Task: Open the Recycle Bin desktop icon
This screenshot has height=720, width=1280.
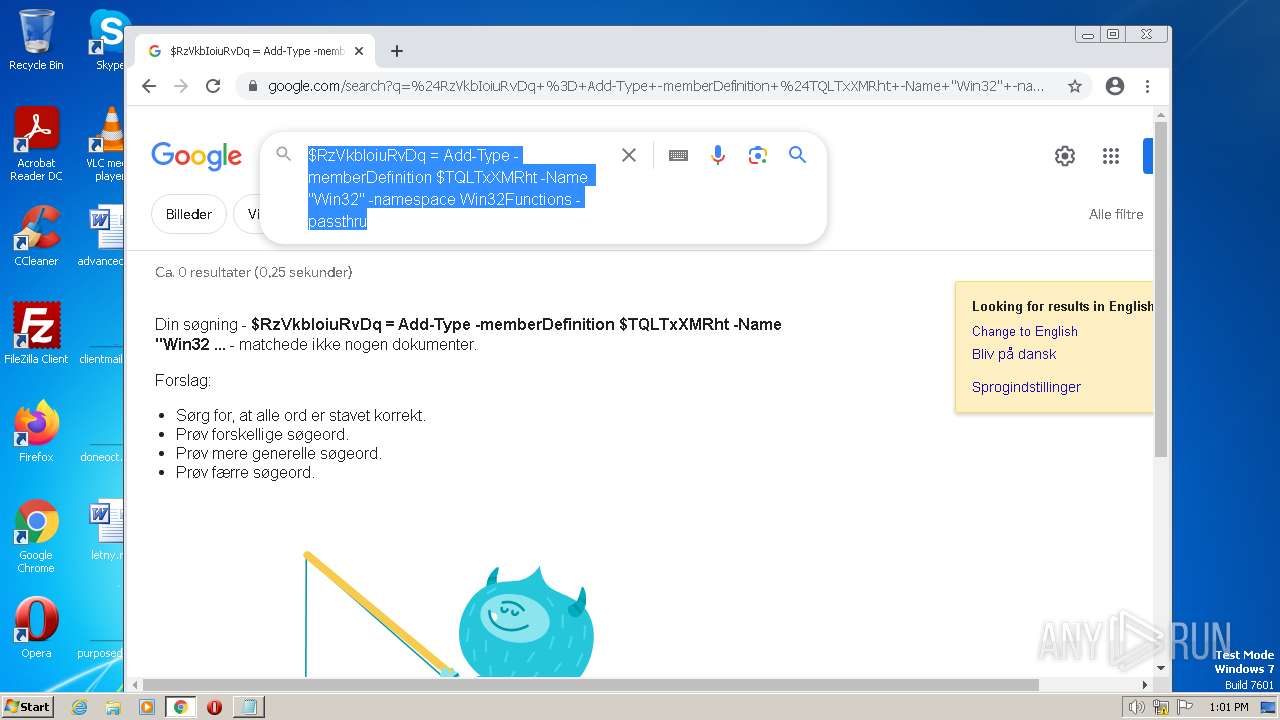Action: pos(36,41)
